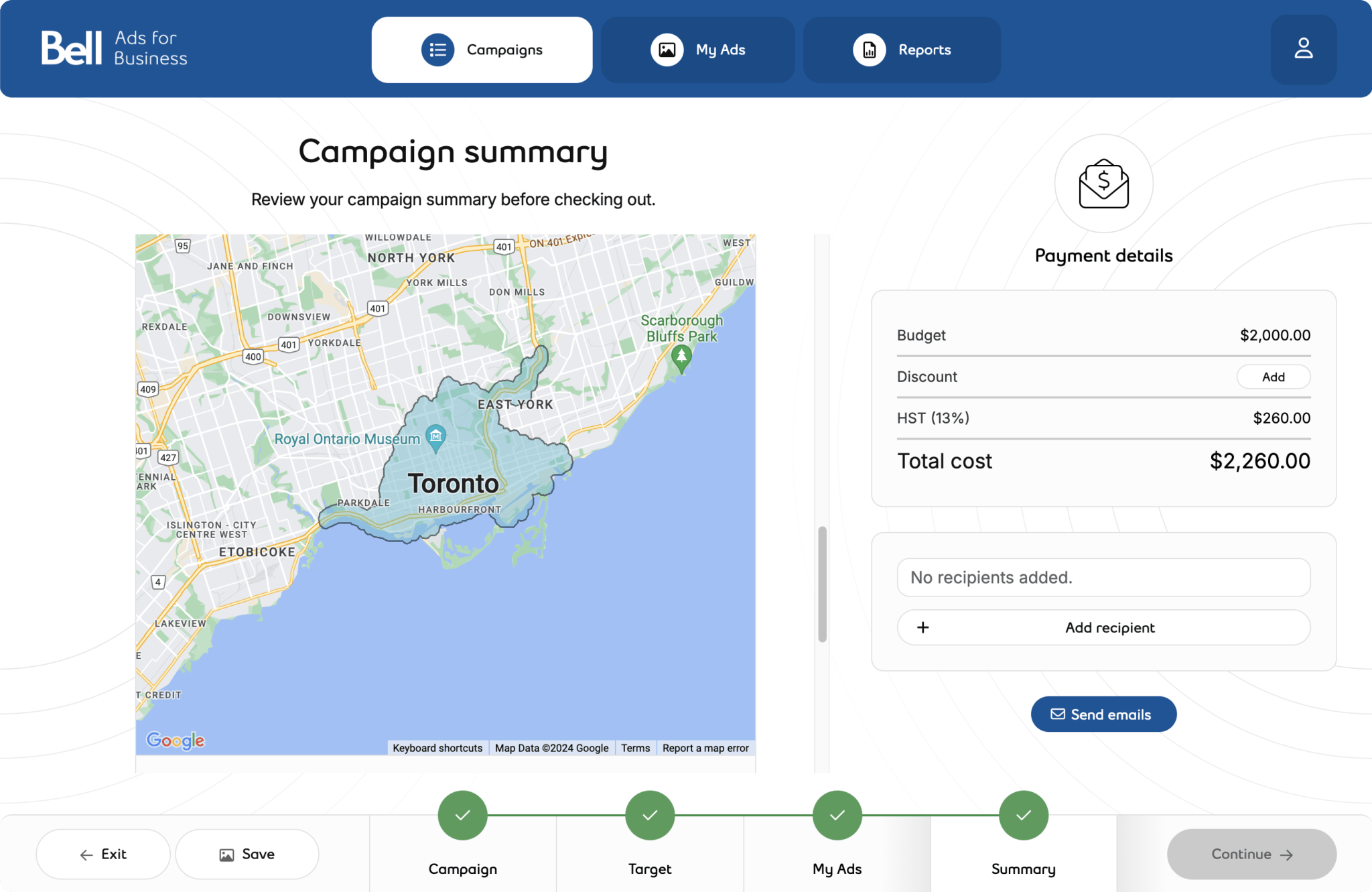The height and width of the screenshot is (892, 1372).
Task: Select the Summary step in the progress bar
Action: (1022, 815)
